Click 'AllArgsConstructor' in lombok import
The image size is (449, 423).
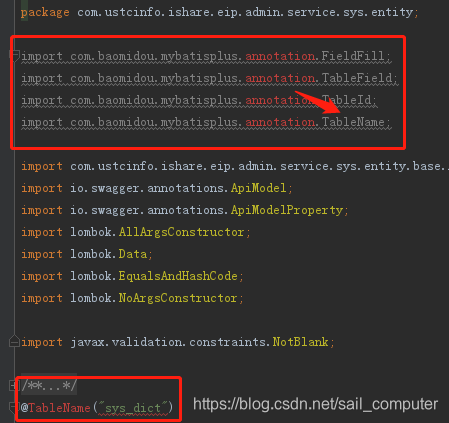pos(181,232)
